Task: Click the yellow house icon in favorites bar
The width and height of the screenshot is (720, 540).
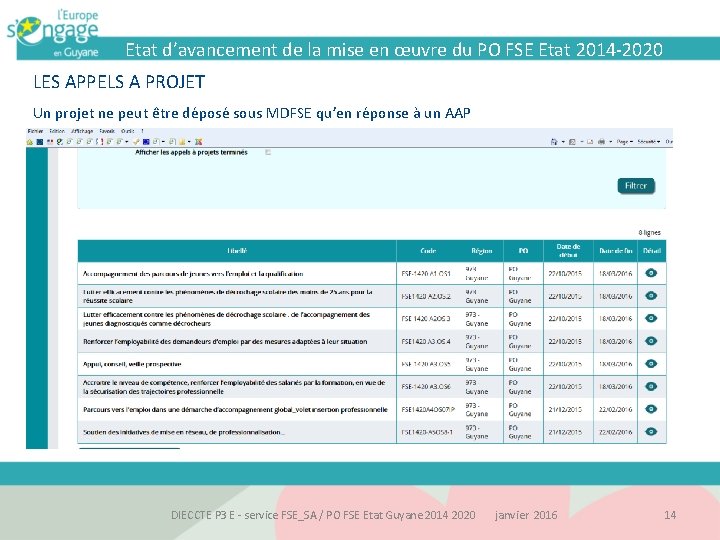Action: [x=30, y=142]
